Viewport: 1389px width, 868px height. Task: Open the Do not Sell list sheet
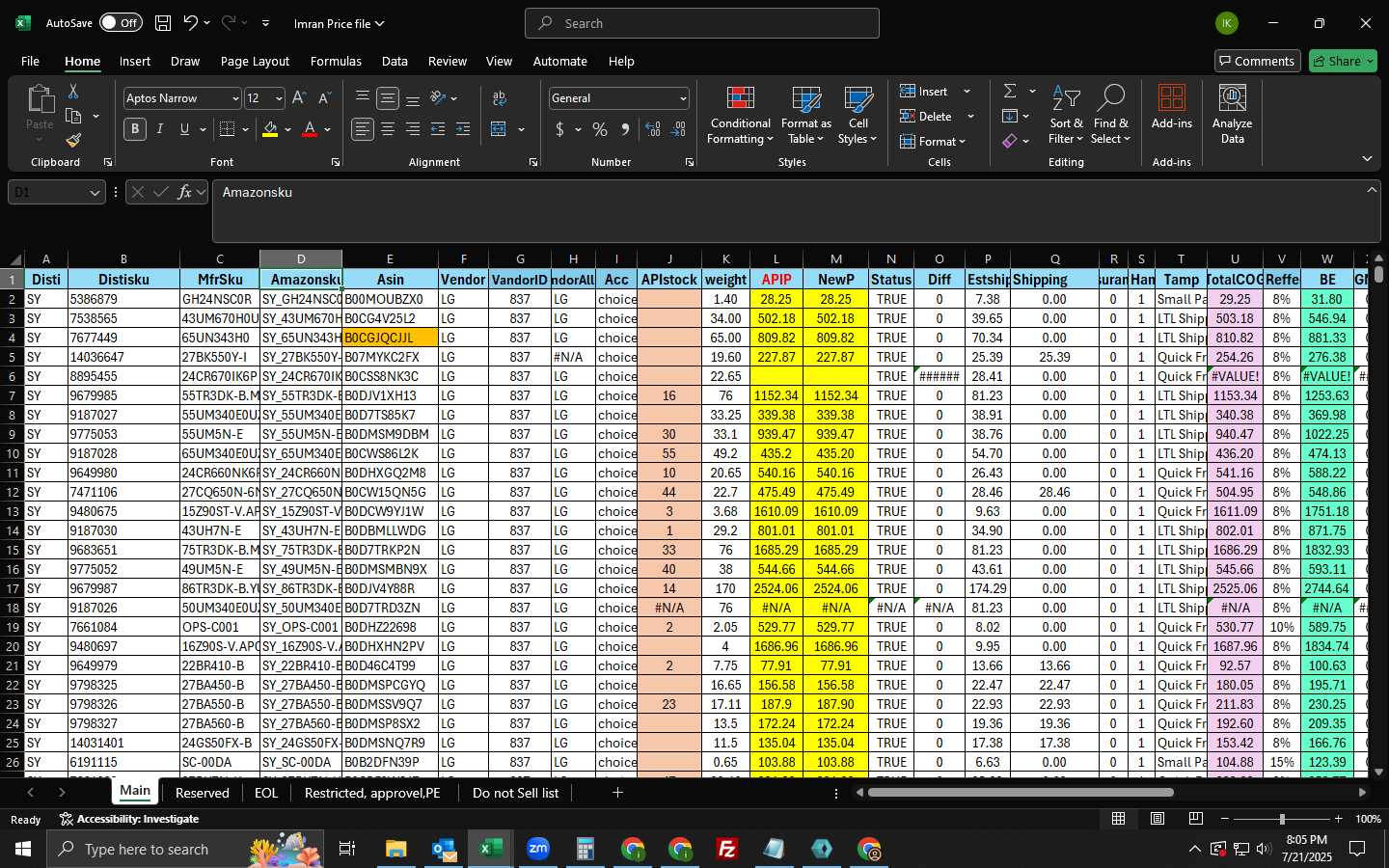515,793
